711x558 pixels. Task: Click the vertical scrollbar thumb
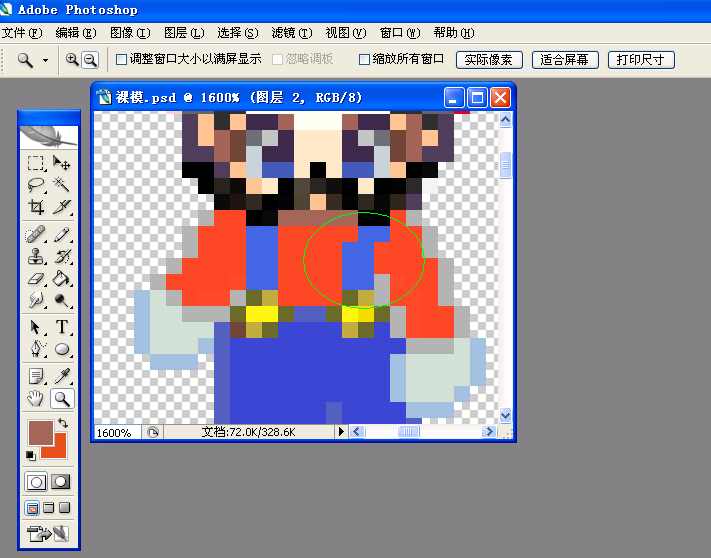505,165
